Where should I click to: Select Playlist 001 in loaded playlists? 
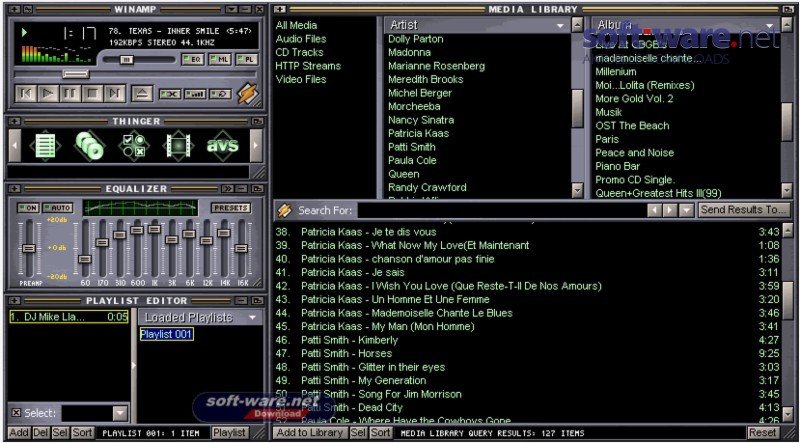coord(167,334)
